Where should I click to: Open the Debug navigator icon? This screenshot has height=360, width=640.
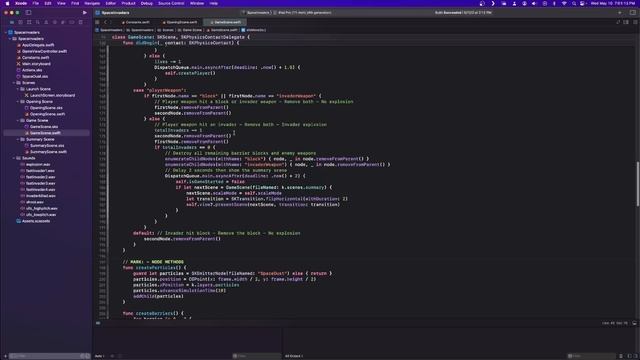pos(63,22)
